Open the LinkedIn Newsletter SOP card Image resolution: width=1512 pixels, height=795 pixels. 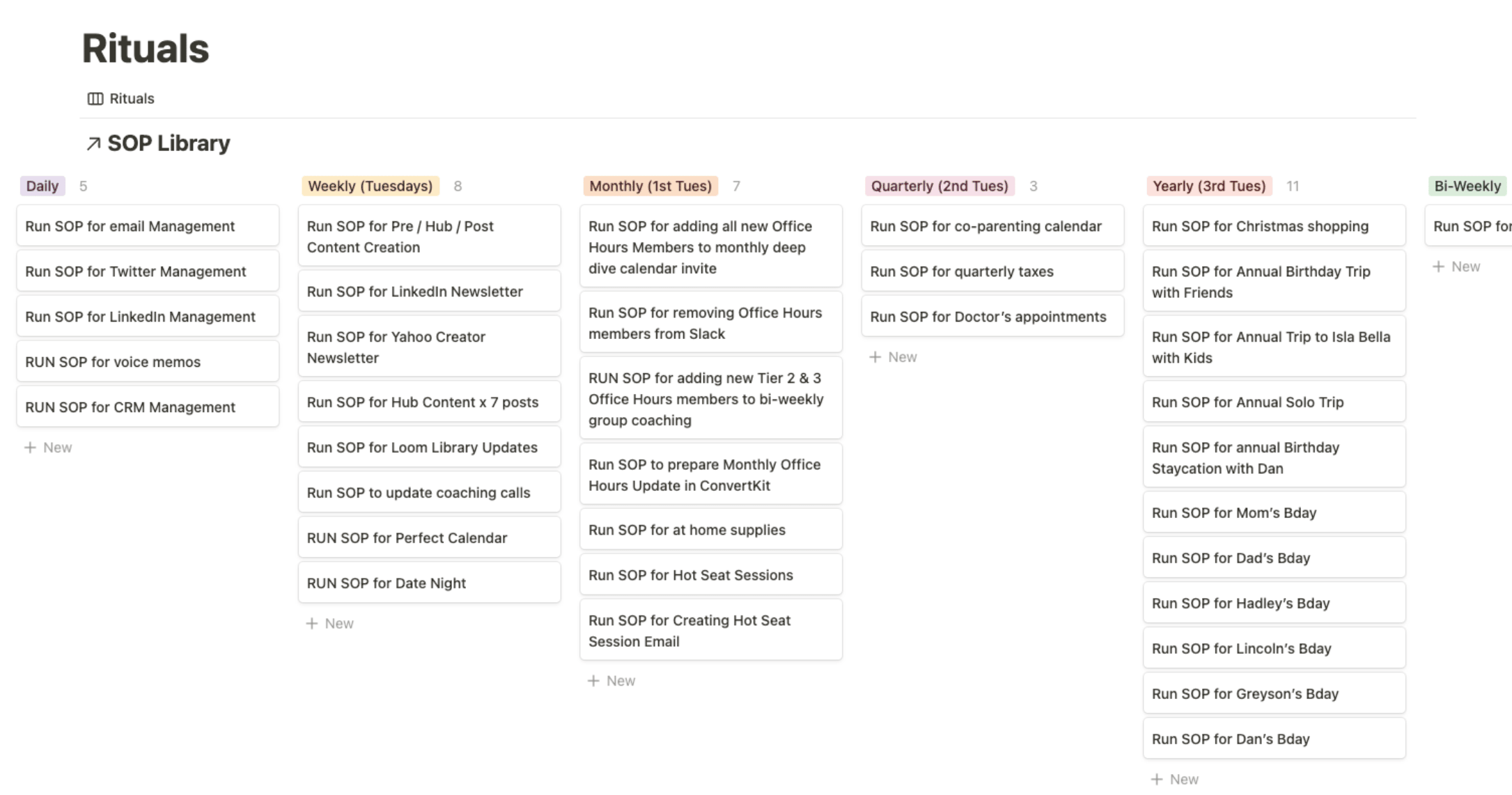tap(429, 292)
